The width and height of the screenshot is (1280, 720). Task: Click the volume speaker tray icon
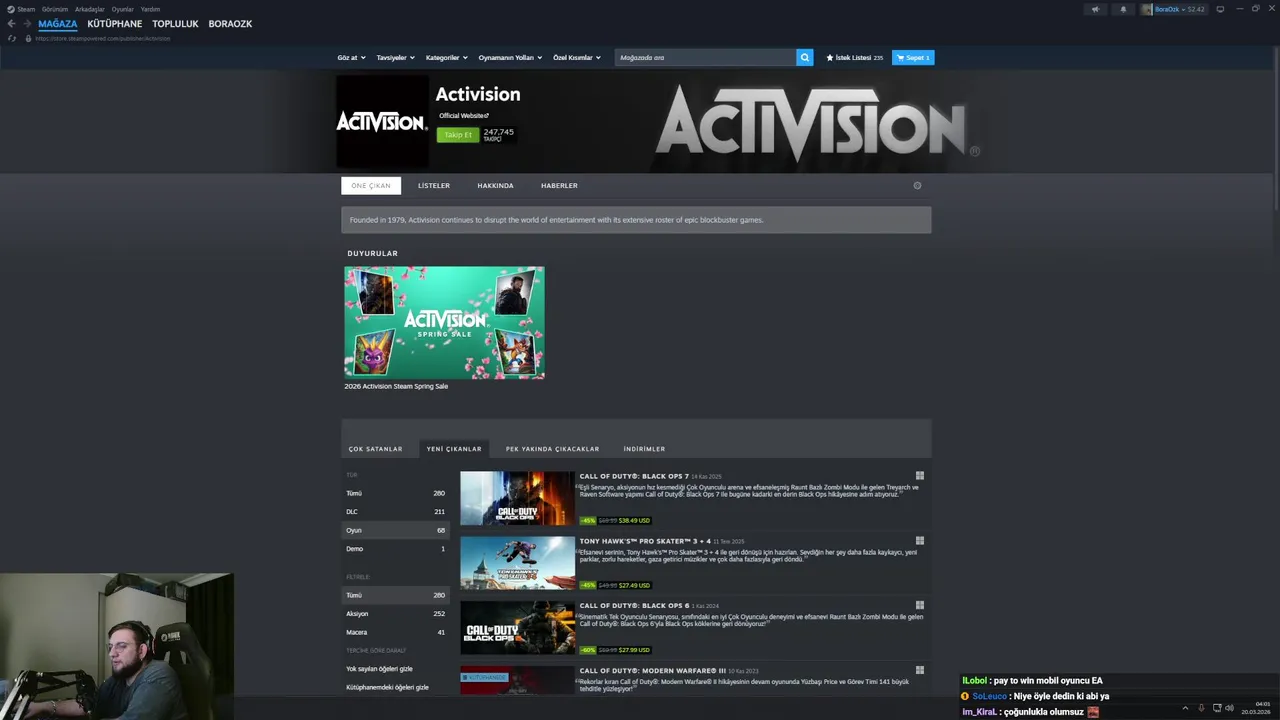click(x=1230, y=708)
